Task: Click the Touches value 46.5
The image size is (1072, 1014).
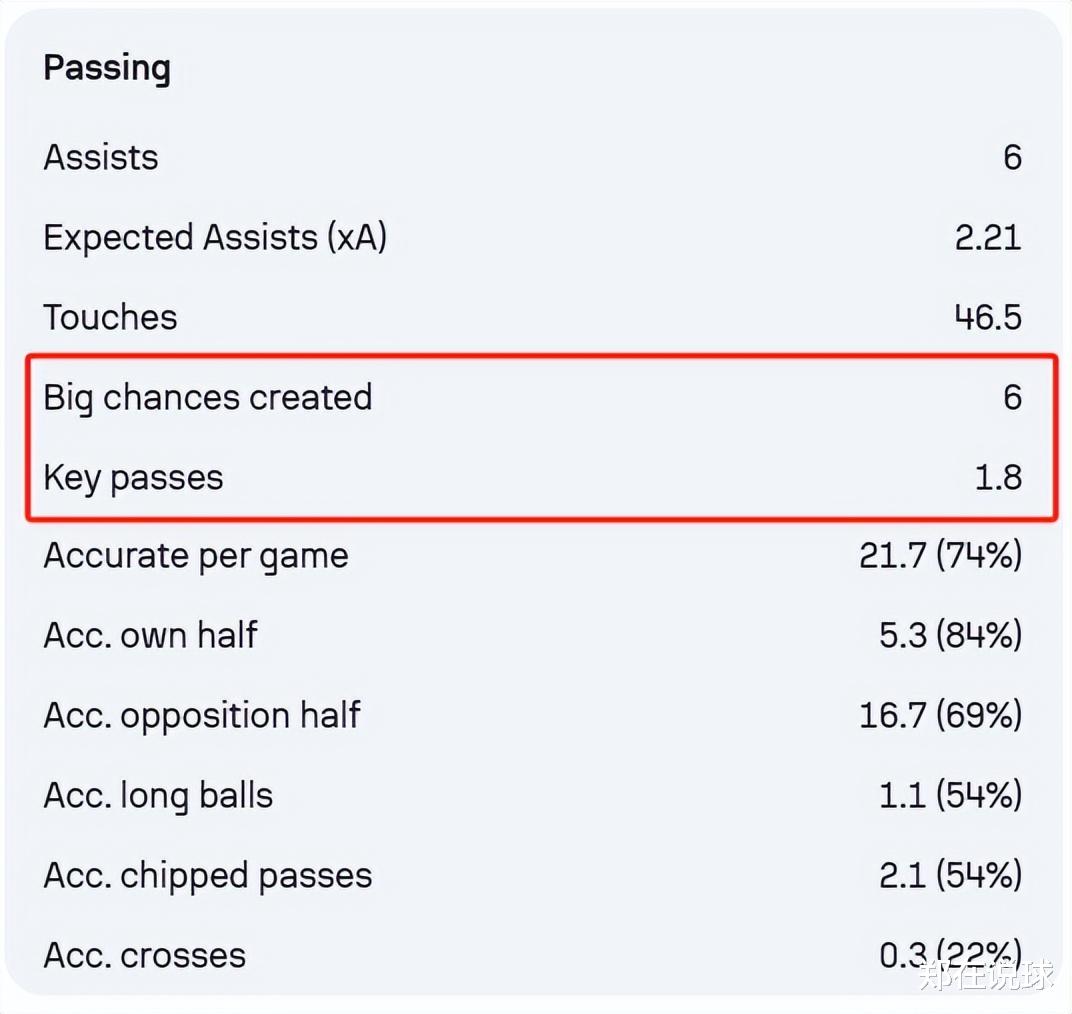Action: (988, 317)
